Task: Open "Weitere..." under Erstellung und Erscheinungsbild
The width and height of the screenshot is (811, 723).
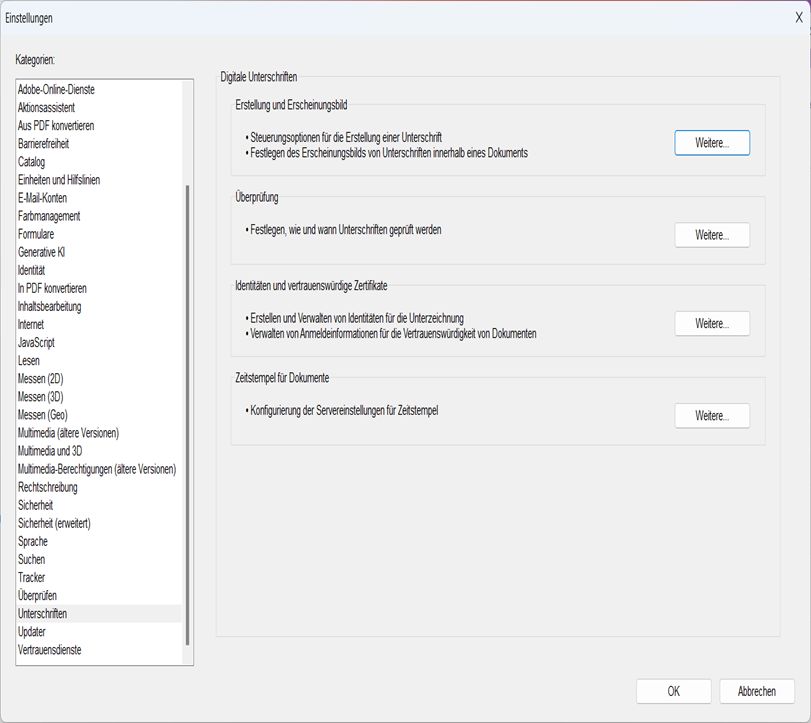Action: [710, 142]
